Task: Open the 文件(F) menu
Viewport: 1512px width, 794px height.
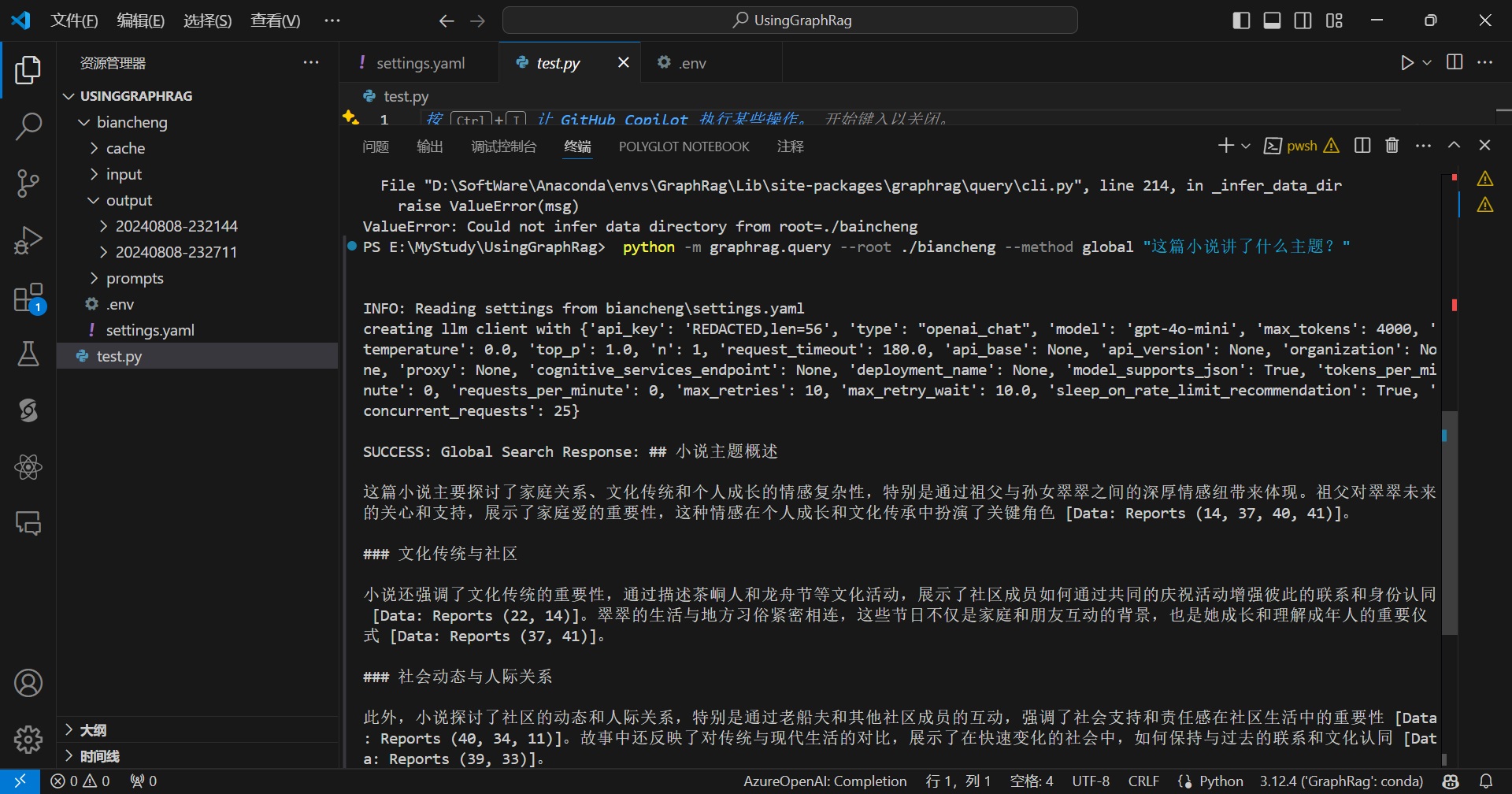Action: 74,20
